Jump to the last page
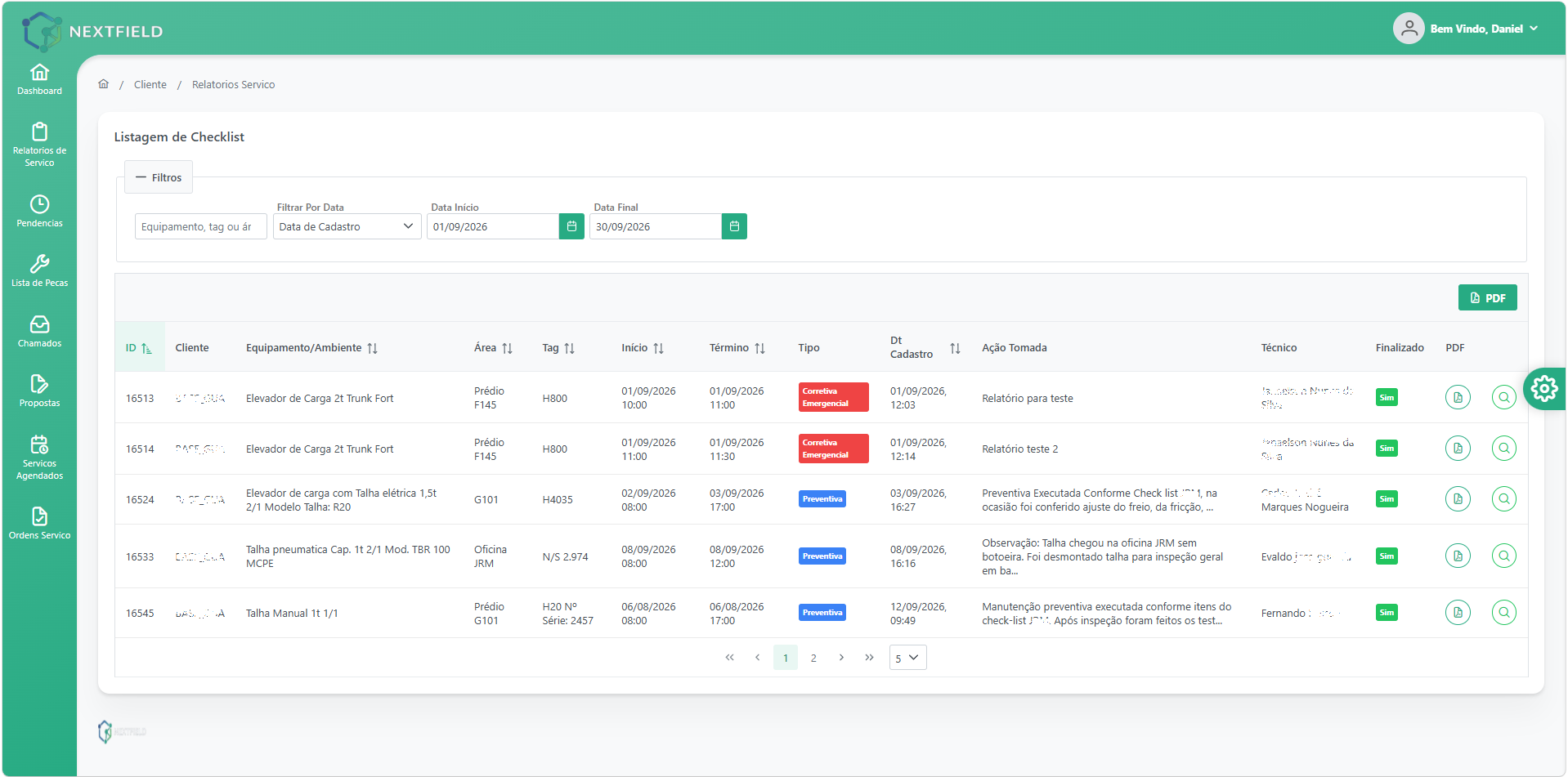This screenshot has width=1568, height=777. tap(869, 658)
